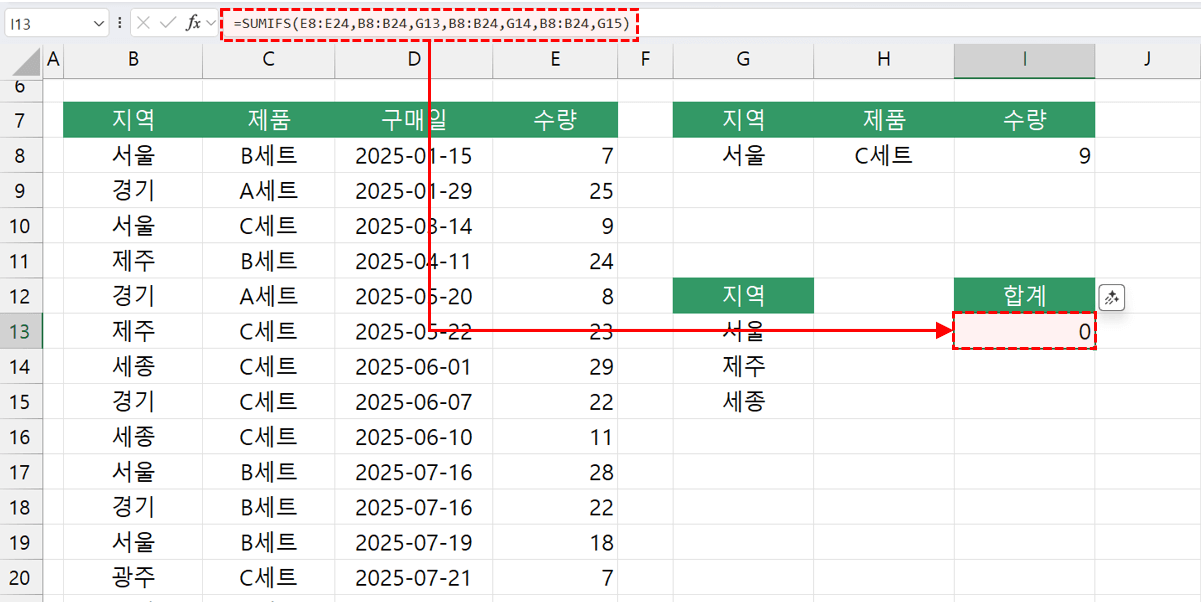Open Insert Function via the fx icon
1201x602 pixels.
(x=191, y=23)
